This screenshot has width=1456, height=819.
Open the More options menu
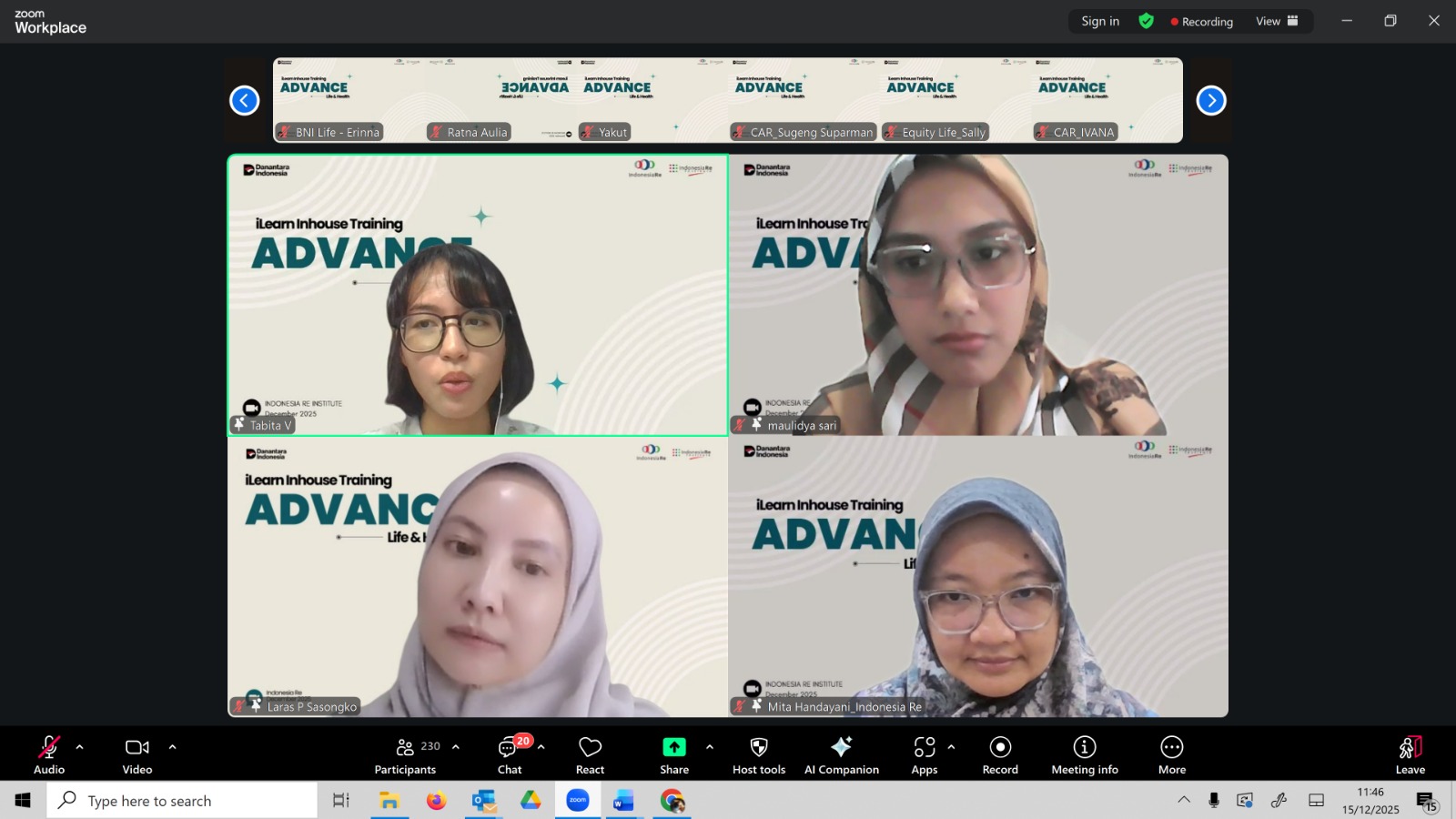[x=1172, y=754]
